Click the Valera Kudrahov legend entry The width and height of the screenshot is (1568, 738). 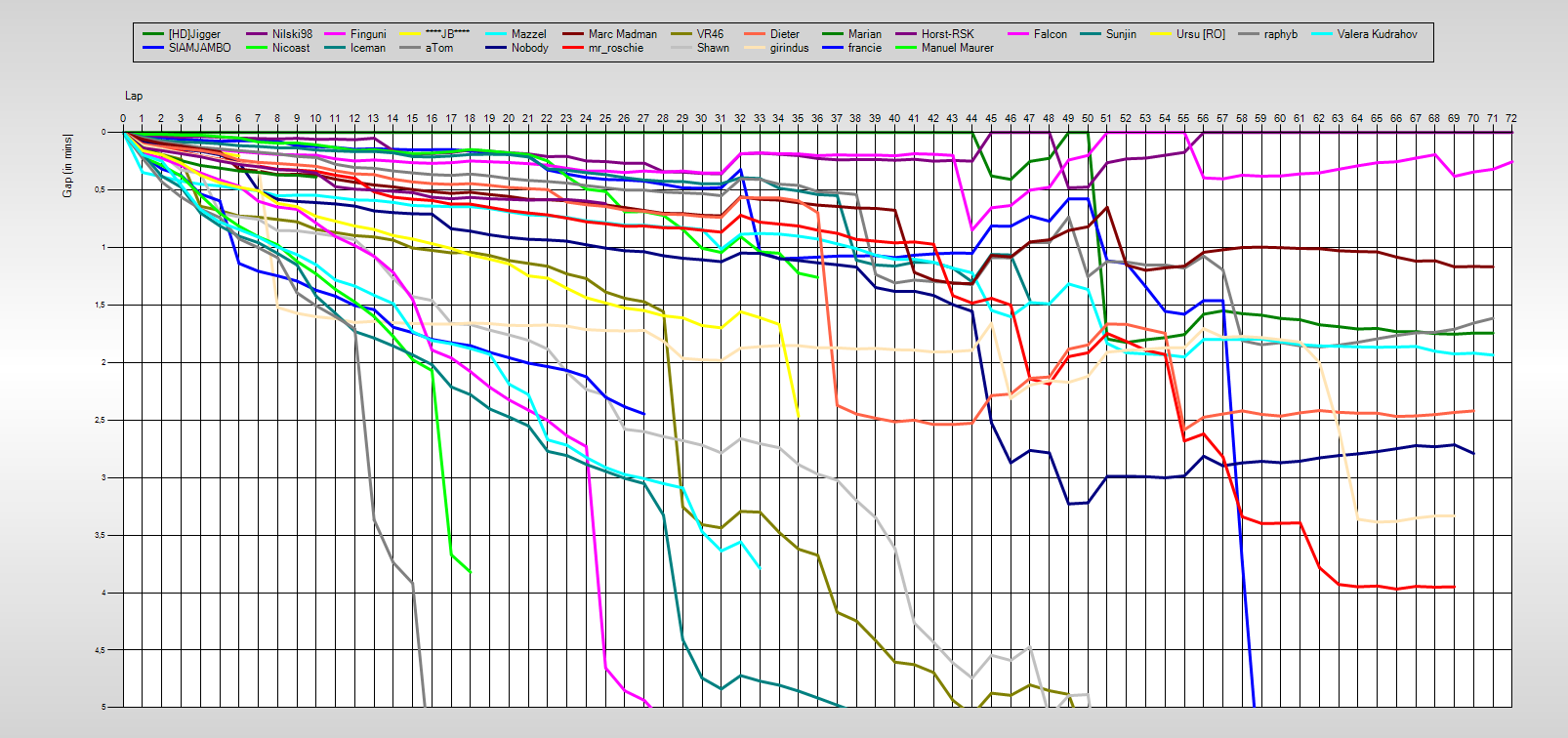[x=1377, y=34]
